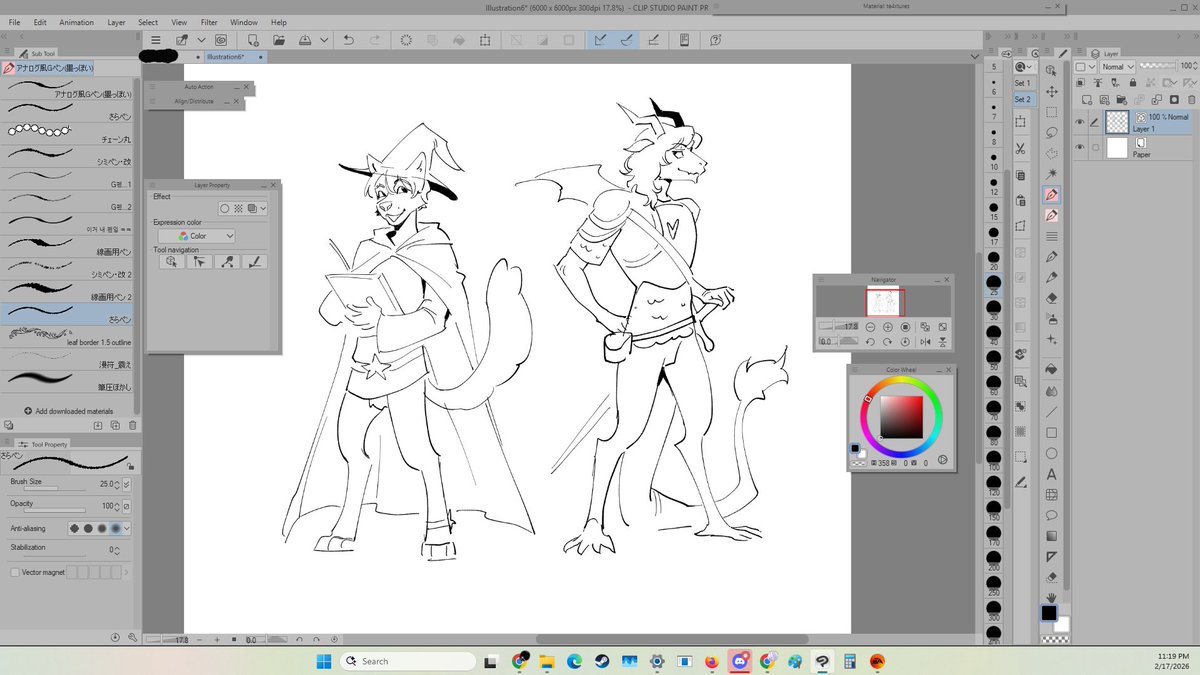
Task: Open the Select menu
Action: 148,21
